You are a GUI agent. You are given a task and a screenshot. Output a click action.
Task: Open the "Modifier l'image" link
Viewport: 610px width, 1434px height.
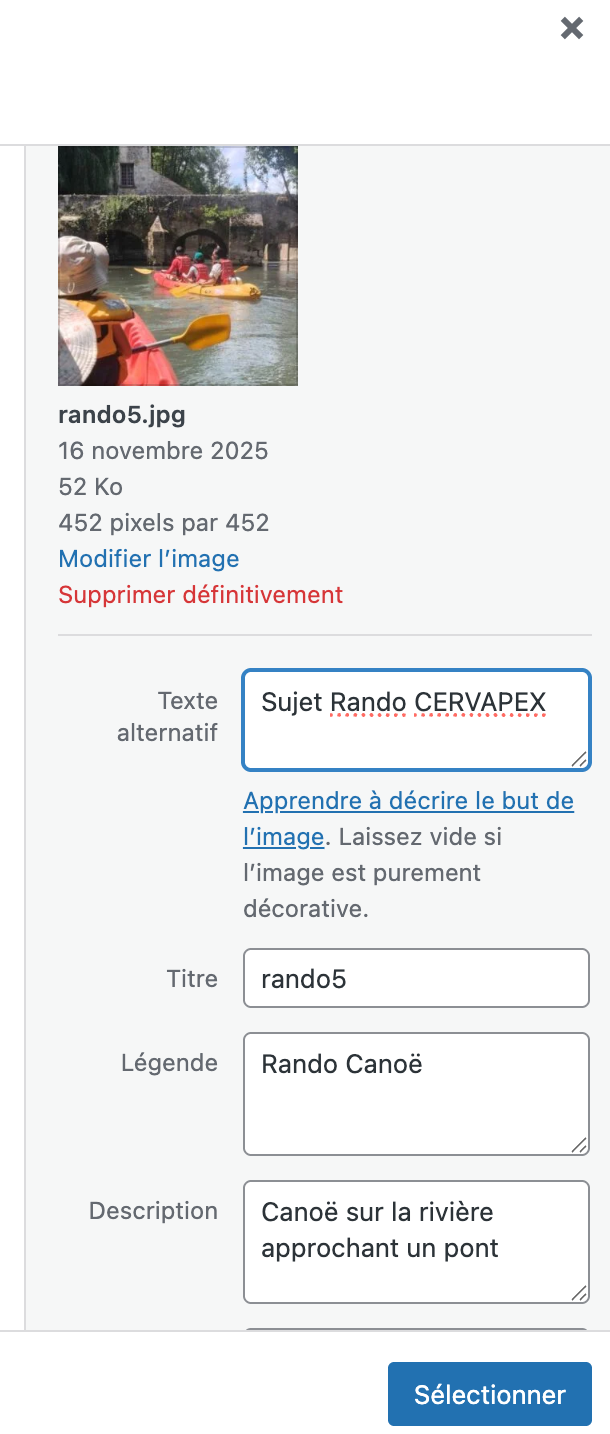click(x=149, y=559)
